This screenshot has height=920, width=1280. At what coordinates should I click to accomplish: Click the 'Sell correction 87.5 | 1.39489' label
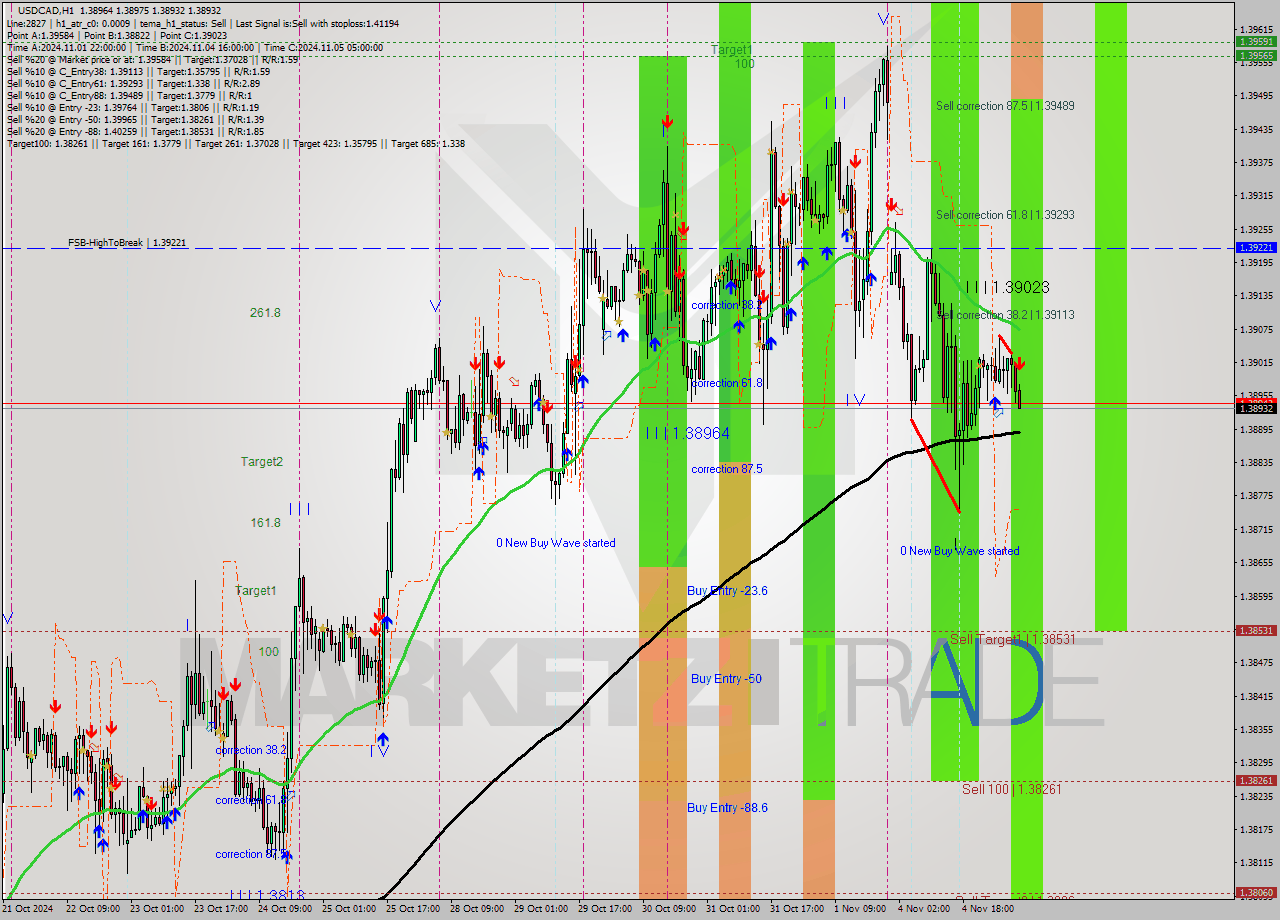click(x=1005, y=105)
